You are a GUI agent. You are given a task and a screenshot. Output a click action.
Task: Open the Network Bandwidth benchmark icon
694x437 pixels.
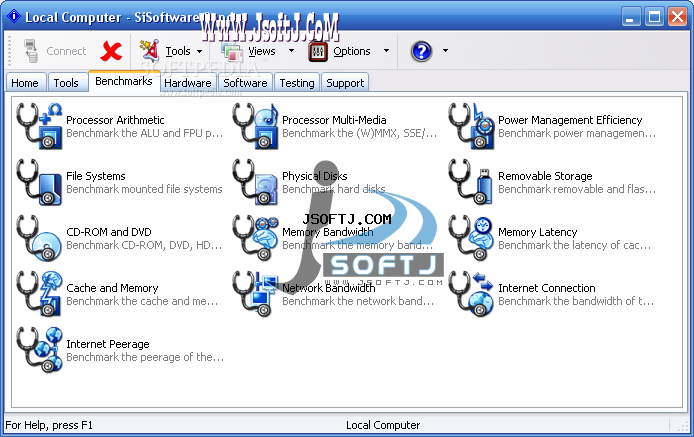click(x=255, y=294)
